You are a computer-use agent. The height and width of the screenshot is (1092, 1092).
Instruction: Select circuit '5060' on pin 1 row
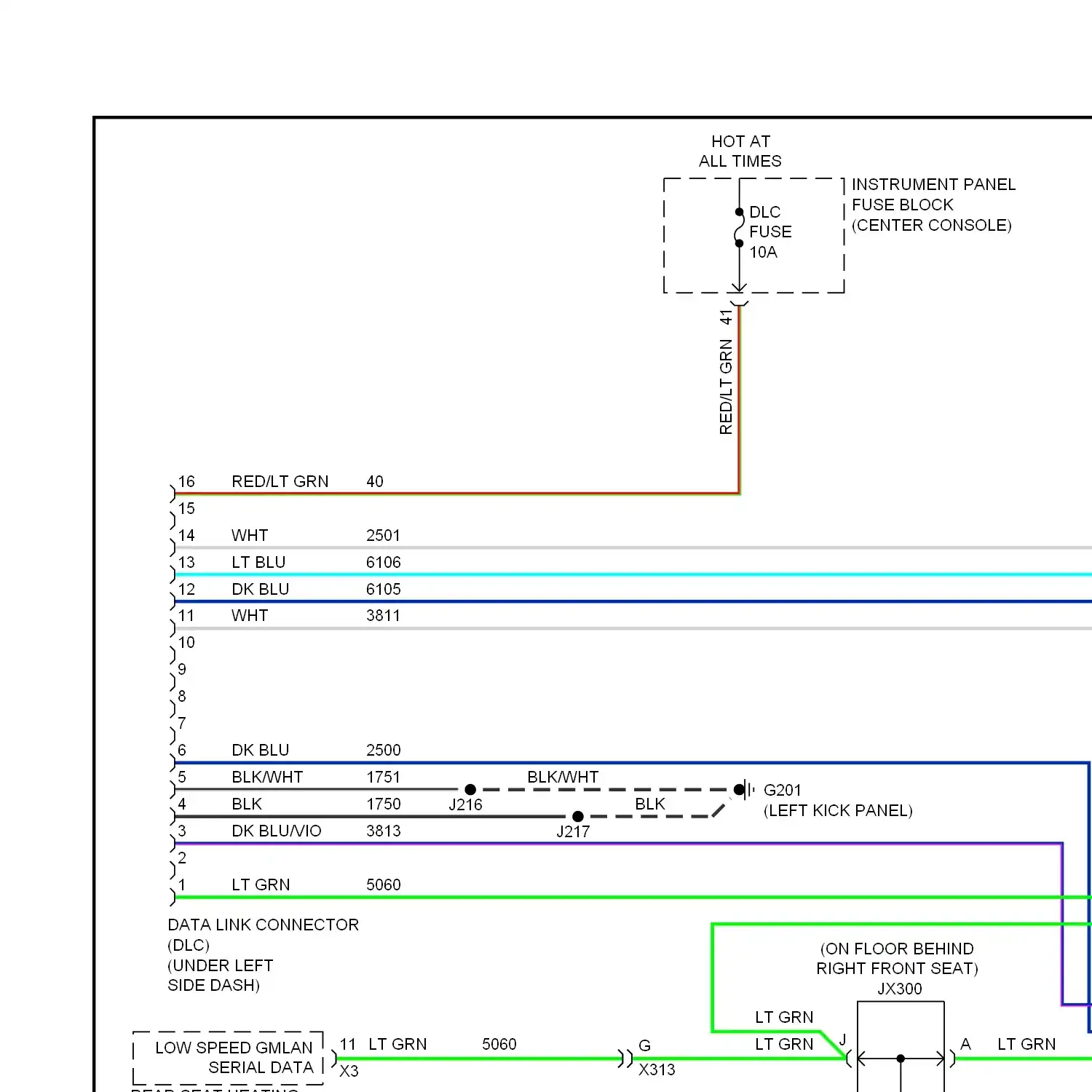click(x=383, y=885)
